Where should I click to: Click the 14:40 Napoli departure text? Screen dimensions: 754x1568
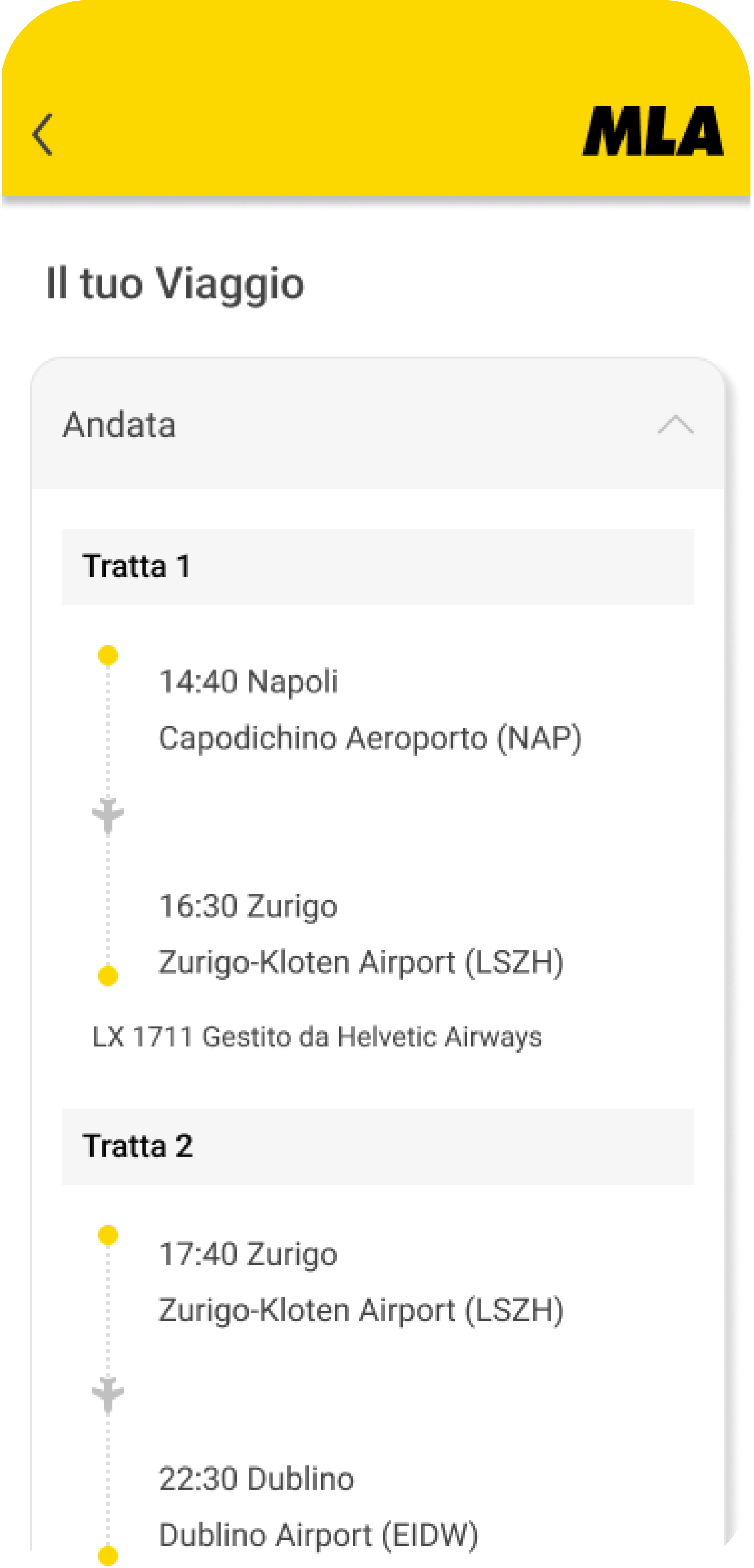[248, 682]
